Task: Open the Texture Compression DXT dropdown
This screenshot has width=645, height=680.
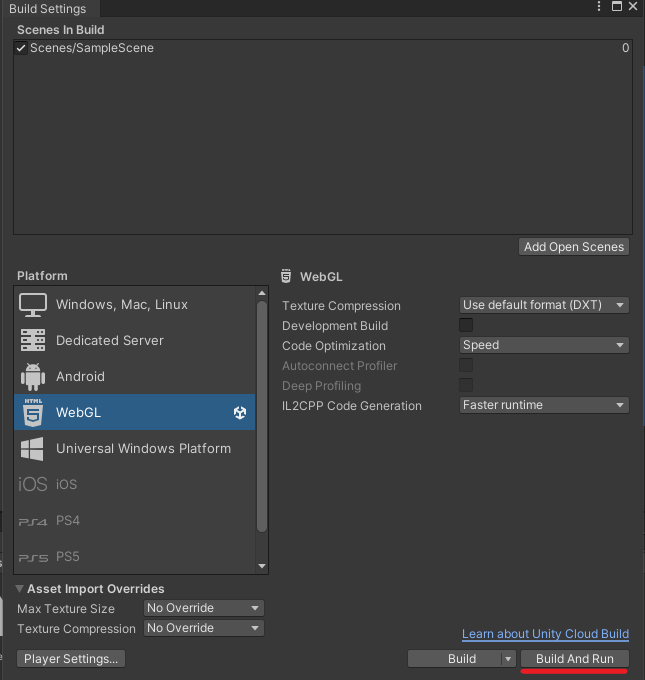Action: pos(544,305)
